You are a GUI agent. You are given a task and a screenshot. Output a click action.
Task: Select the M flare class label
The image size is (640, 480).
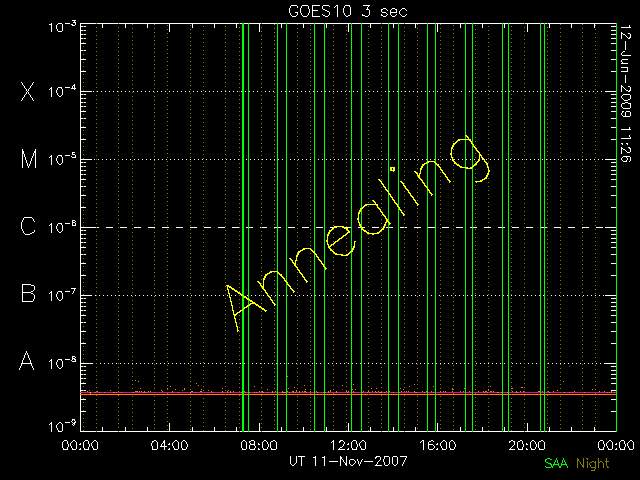29,159
